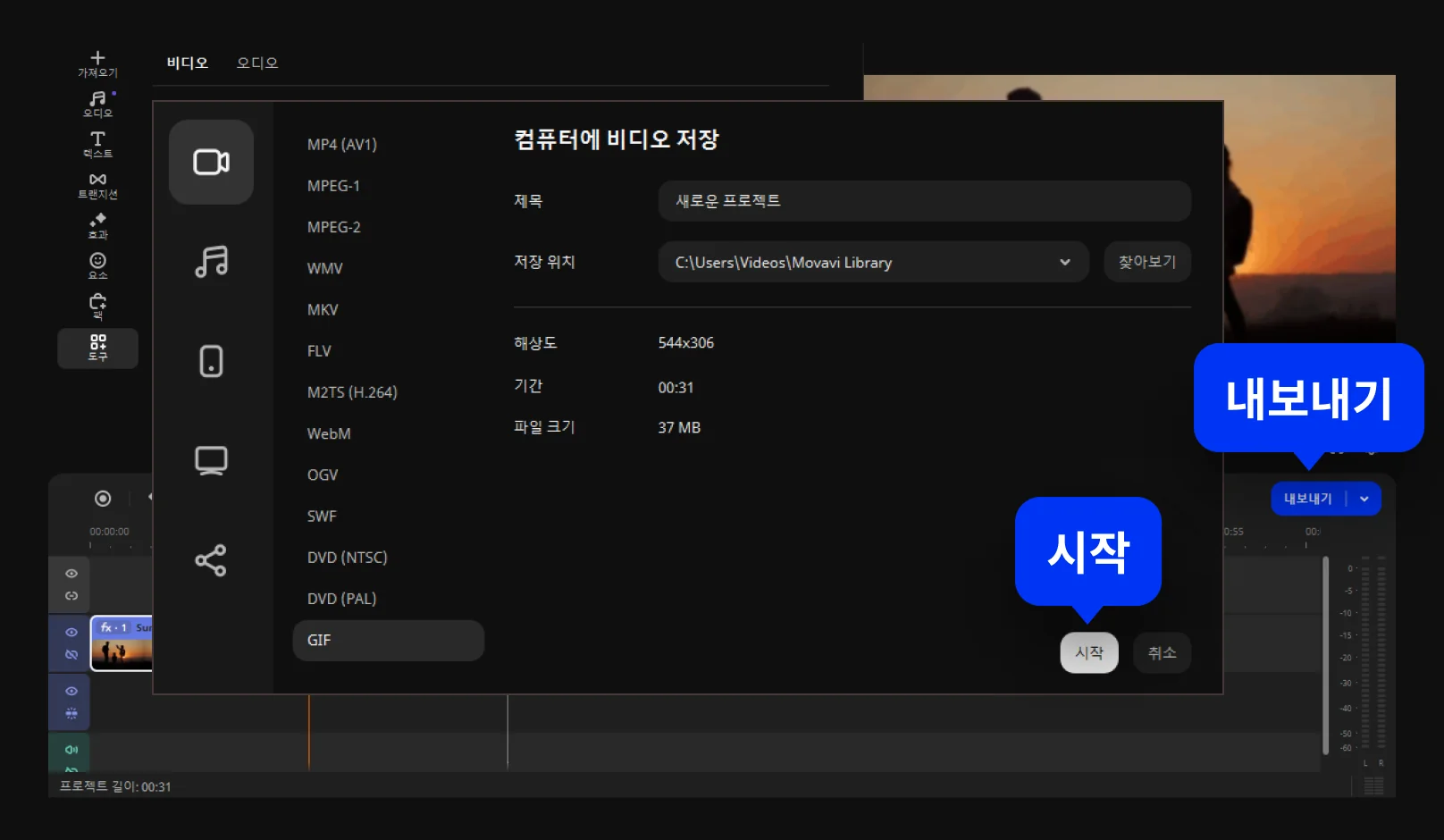This screenshot has width=1444, height=840.
Task: Click the 프로젝트 길이: 00:31 status text
Action: pyautogui.click(x=115, y=786)
